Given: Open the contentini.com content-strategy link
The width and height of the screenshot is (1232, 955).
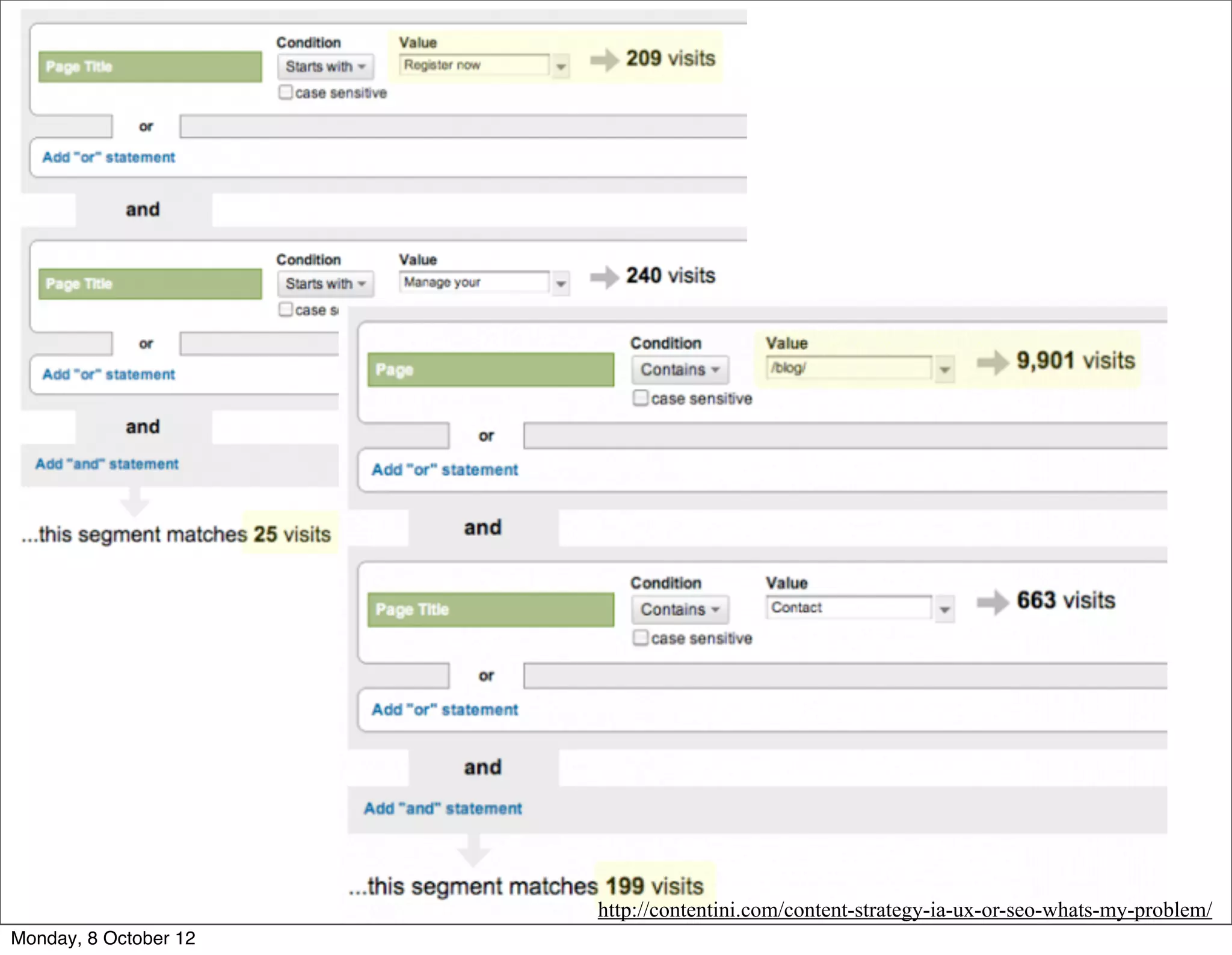Looking at the screenshot, I should (x=905, y=910).
